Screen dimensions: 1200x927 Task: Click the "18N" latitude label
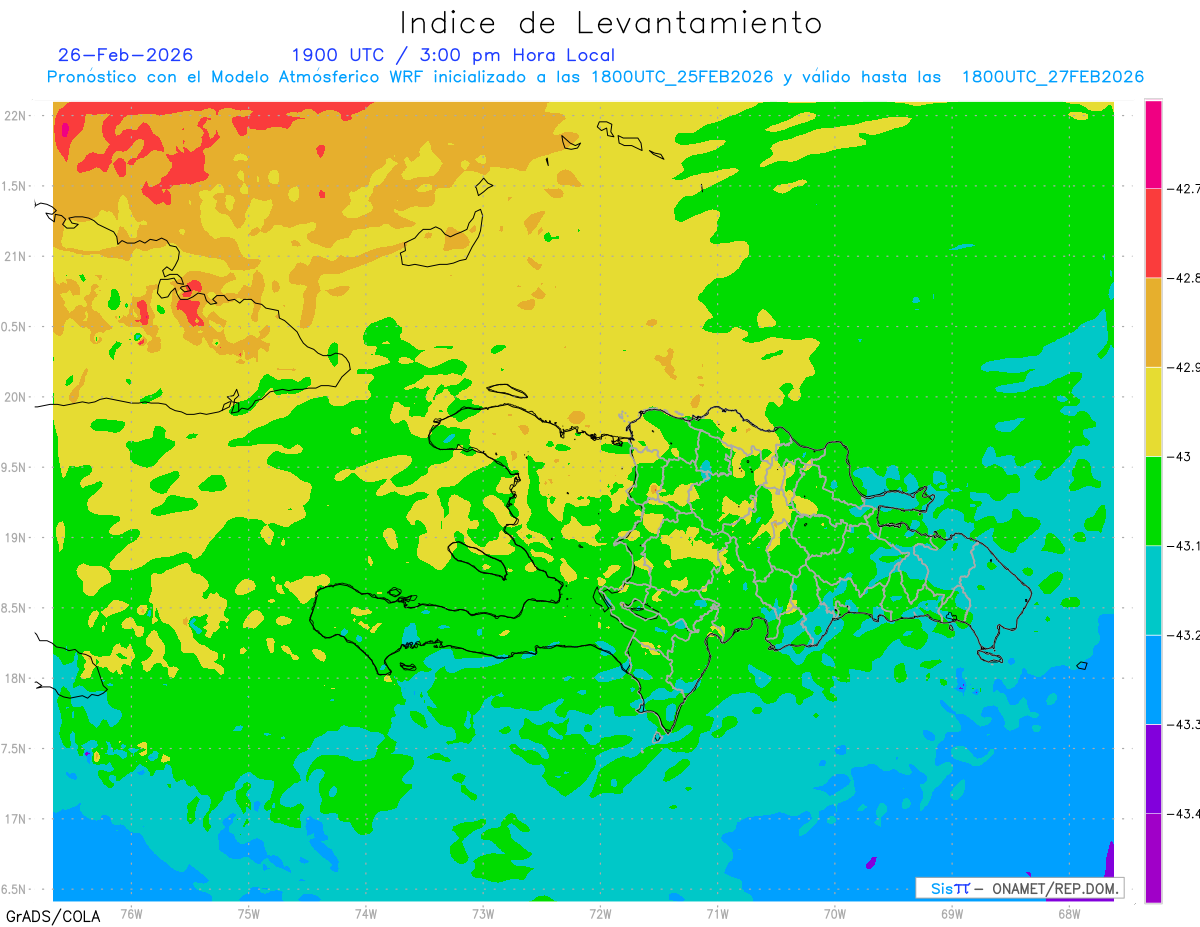[17, 678]
